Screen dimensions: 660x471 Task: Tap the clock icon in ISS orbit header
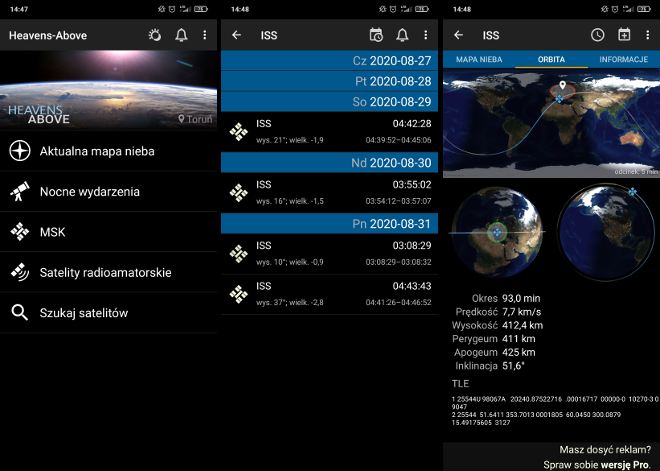point(597,35)
